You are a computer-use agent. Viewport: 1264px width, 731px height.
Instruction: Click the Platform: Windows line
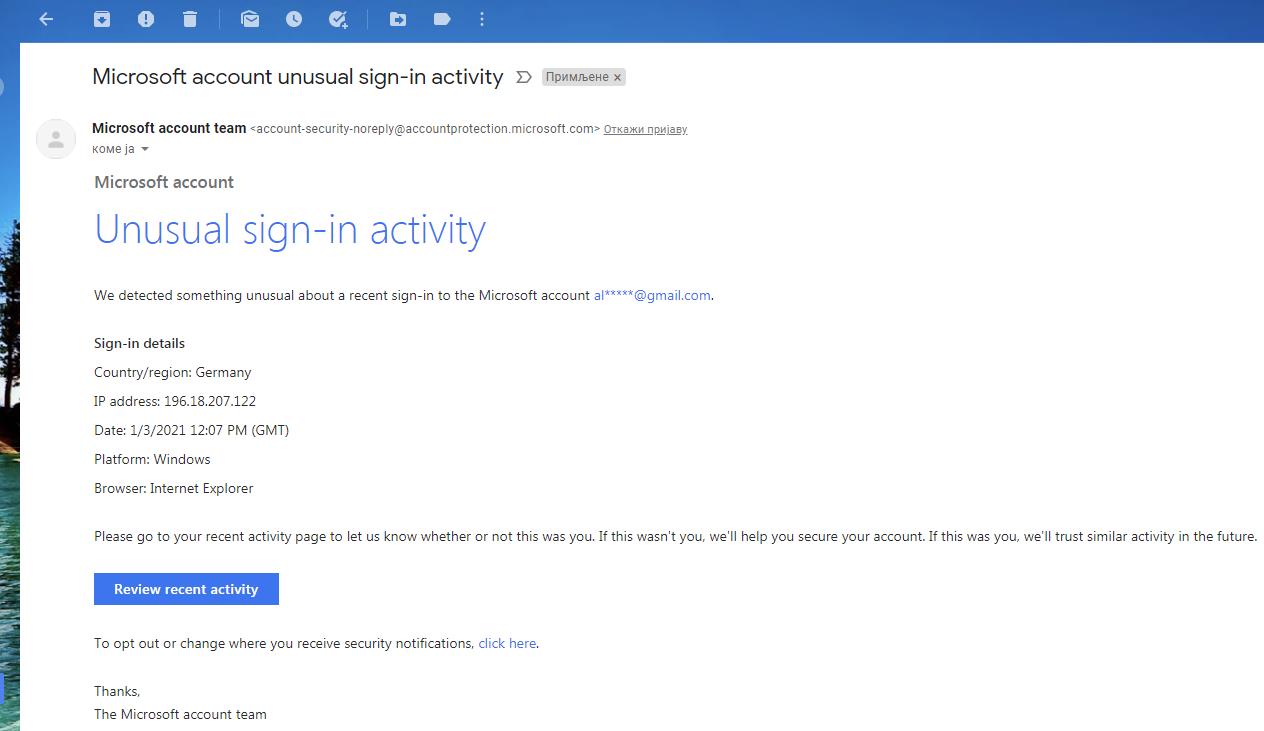click(152, 459)
